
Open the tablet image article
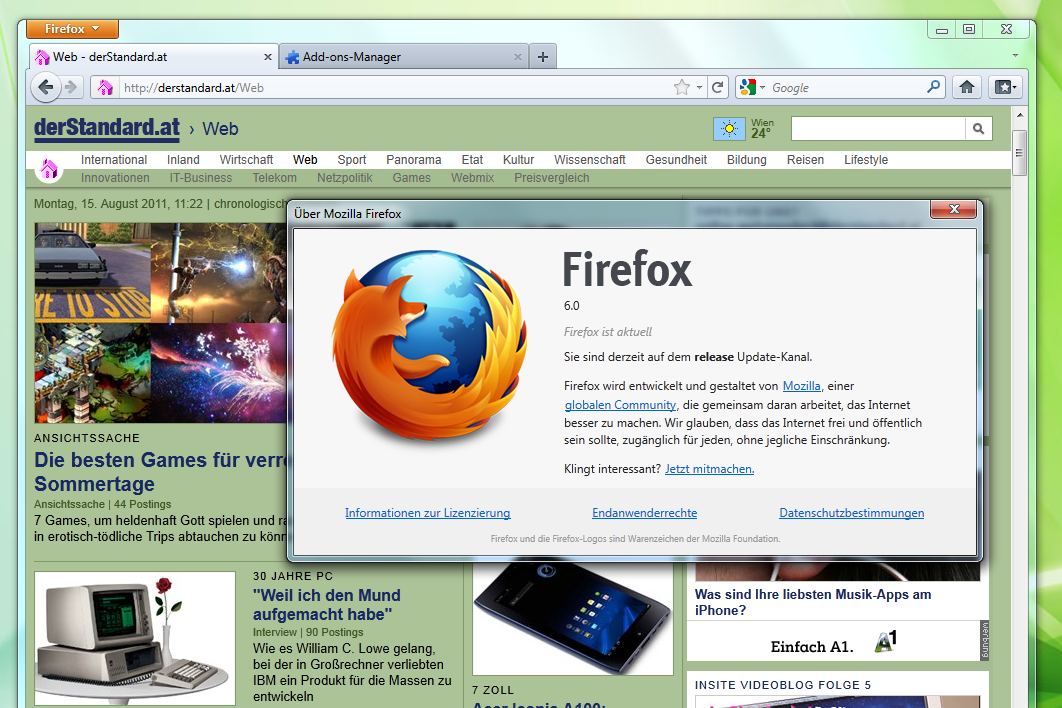tap(573, 618)
